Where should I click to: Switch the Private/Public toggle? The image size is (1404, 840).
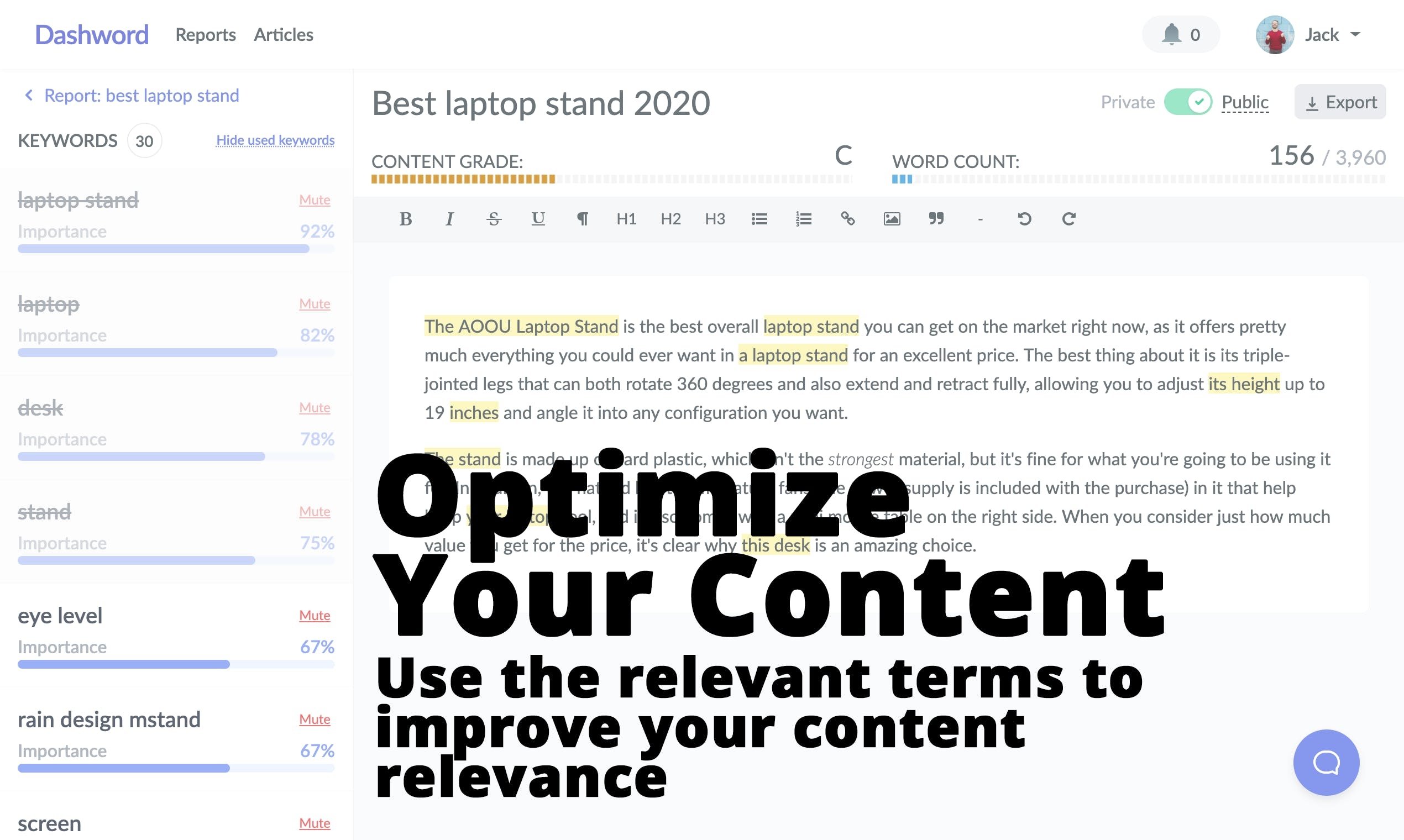(1187, 102)
